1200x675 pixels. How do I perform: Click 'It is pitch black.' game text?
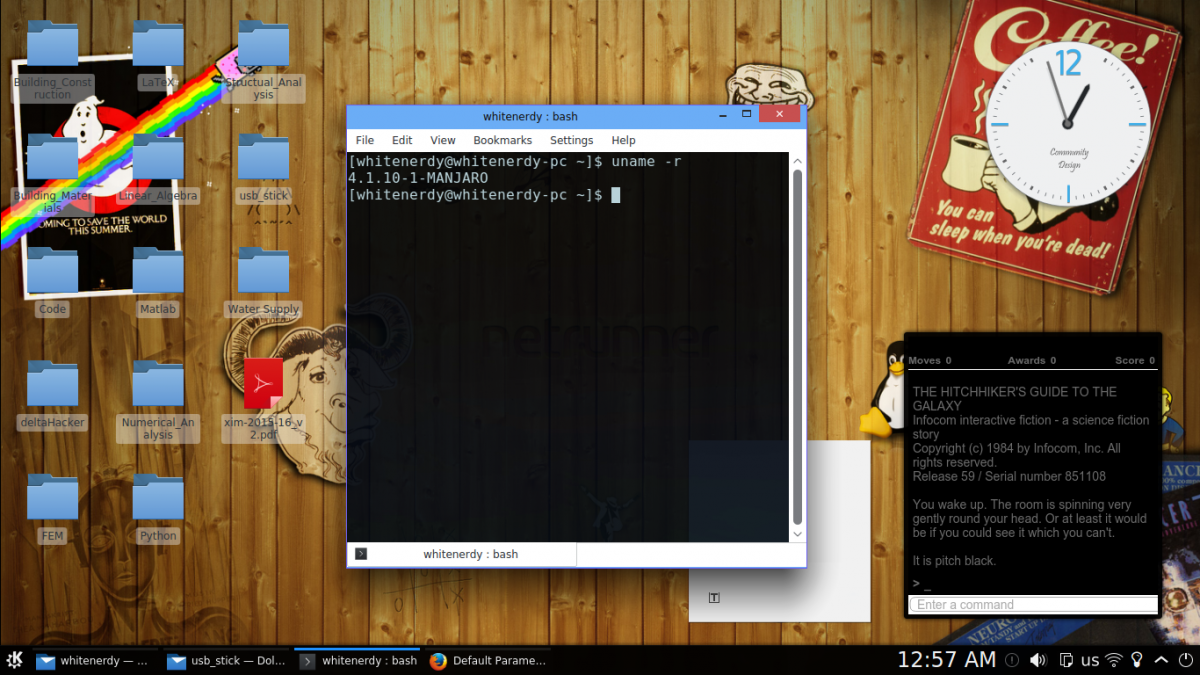click(x=954, y=561)
